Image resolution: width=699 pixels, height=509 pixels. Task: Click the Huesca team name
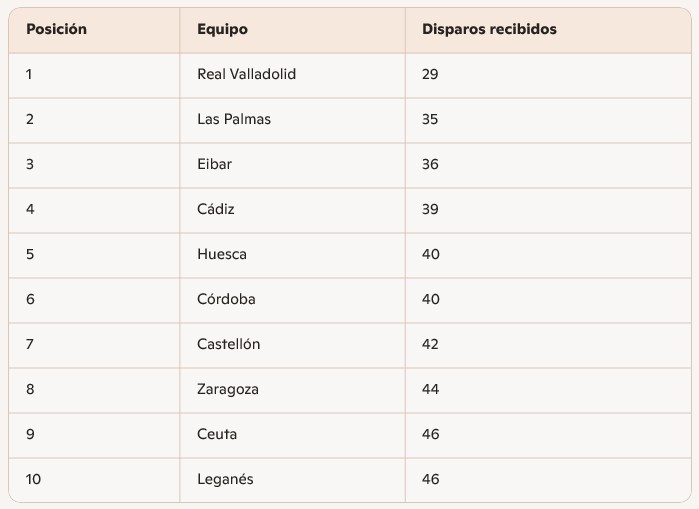[x=222, y=255]
